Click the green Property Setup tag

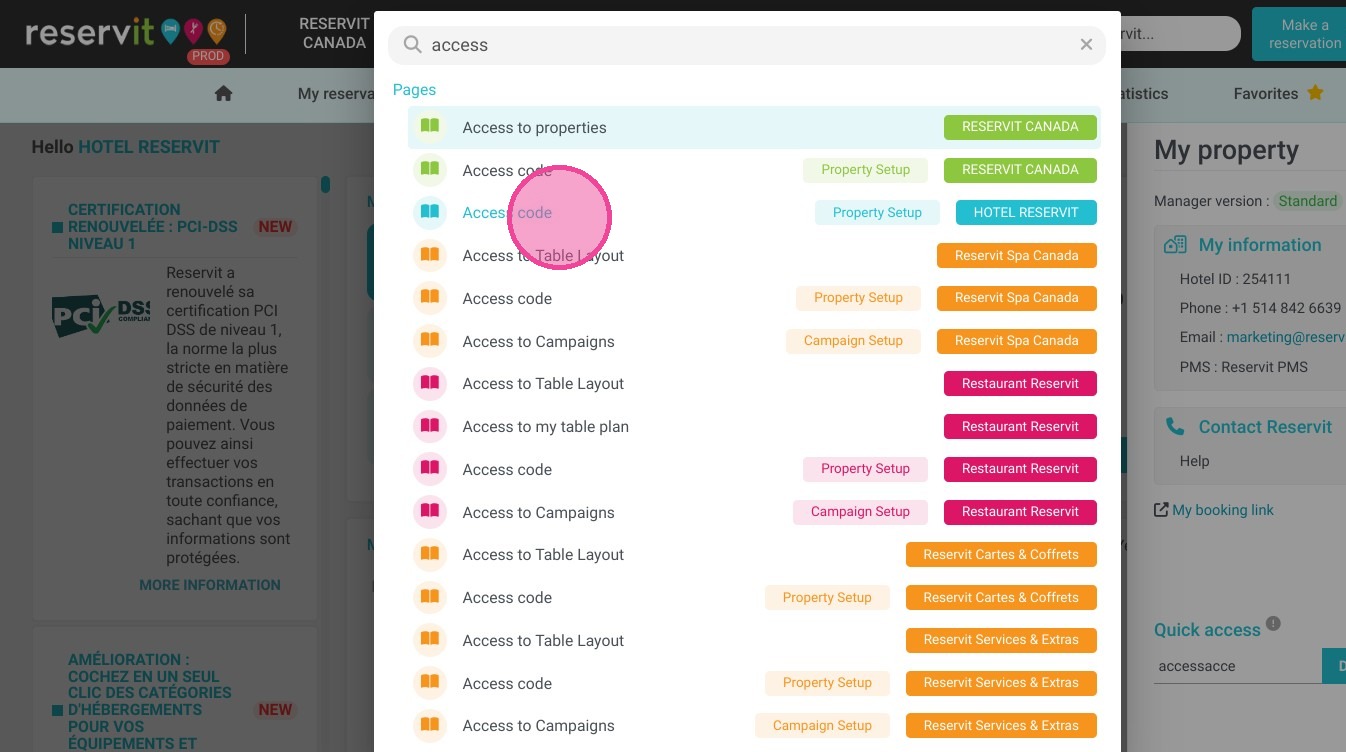pos(865,170)
